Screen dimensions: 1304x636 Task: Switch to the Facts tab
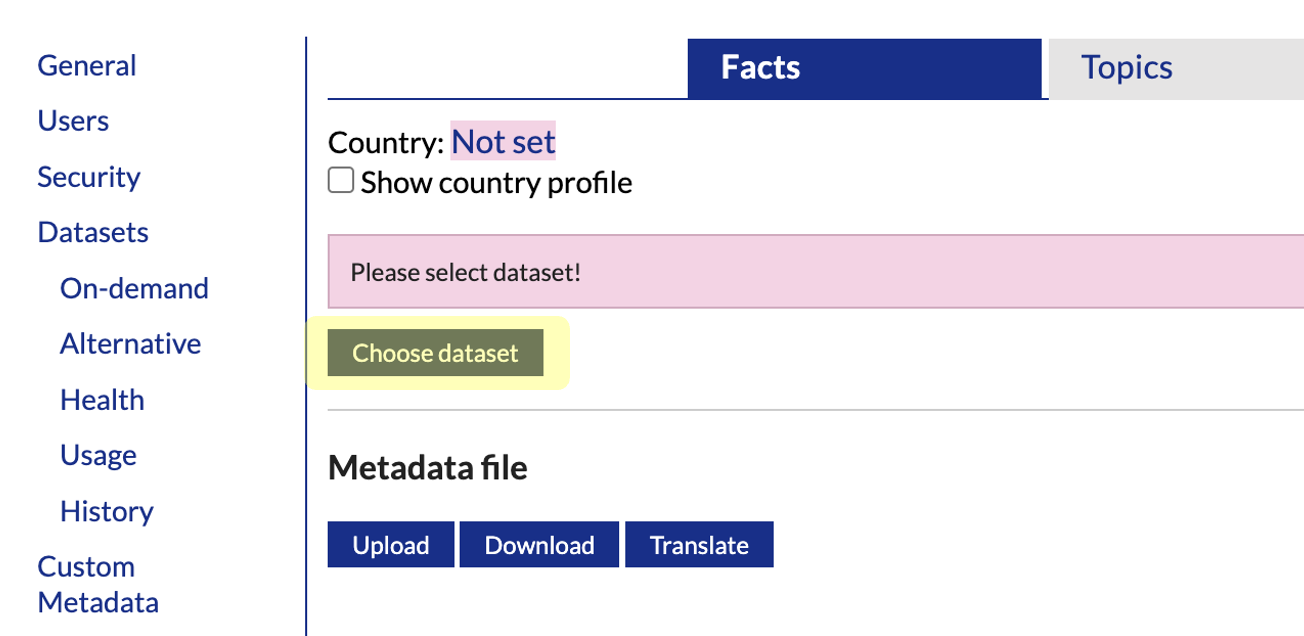click(x=864, y=68)
